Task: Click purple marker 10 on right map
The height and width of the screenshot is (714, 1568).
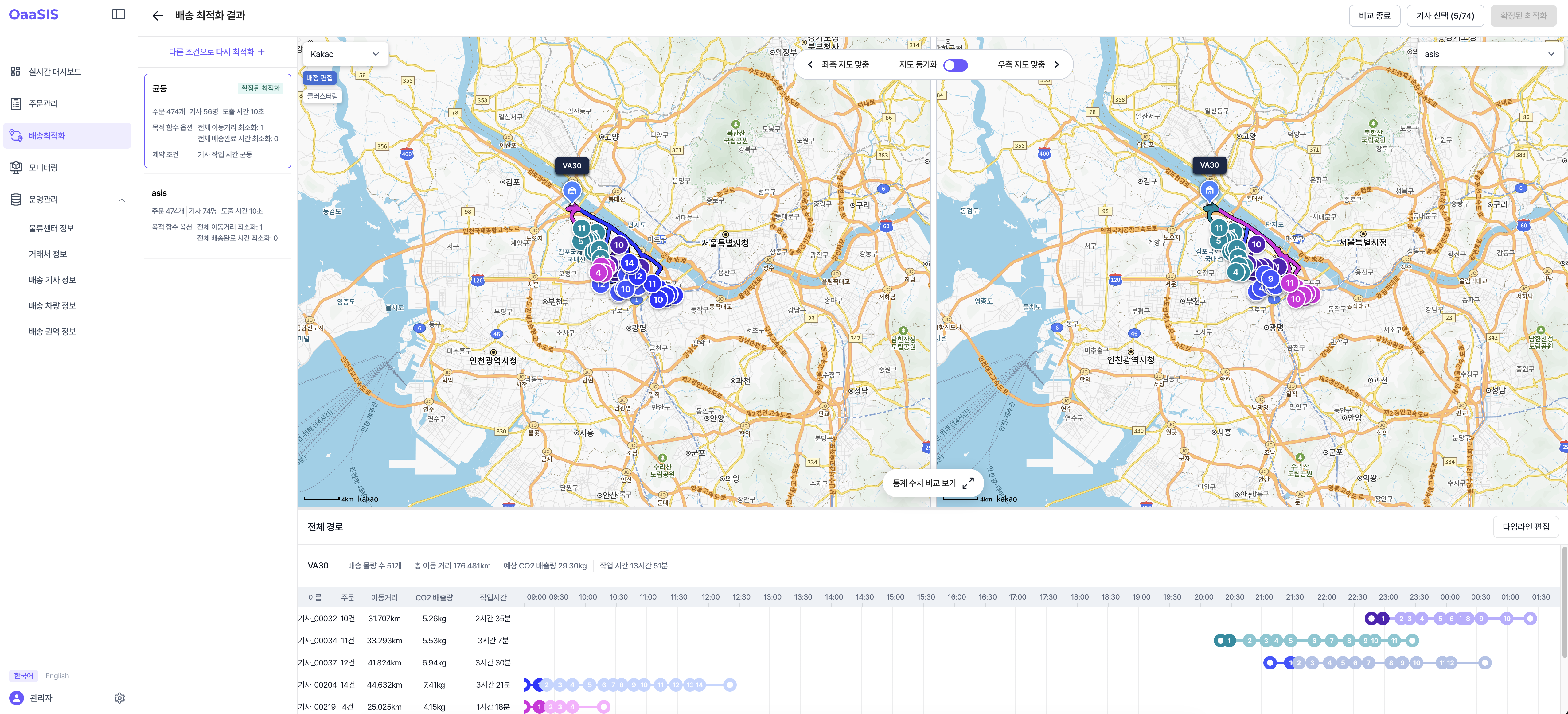Action: coord(1256,245)
